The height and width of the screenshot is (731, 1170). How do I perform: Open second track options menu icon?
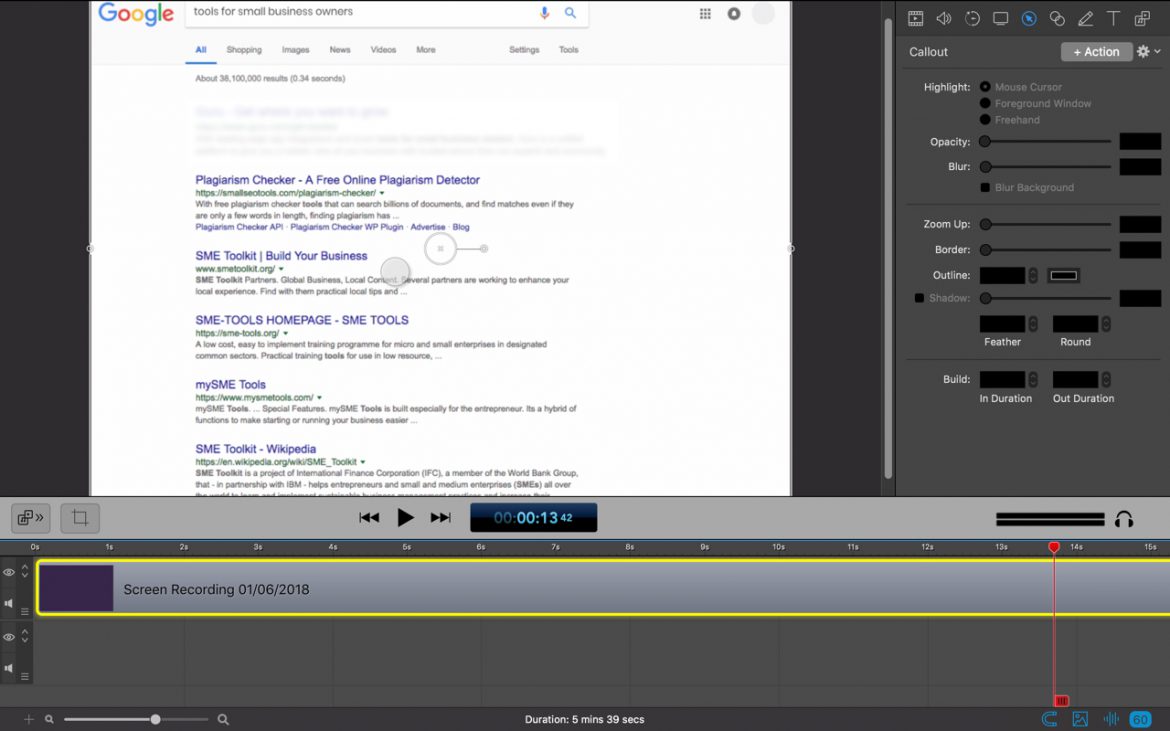click(x=25, y=677)
